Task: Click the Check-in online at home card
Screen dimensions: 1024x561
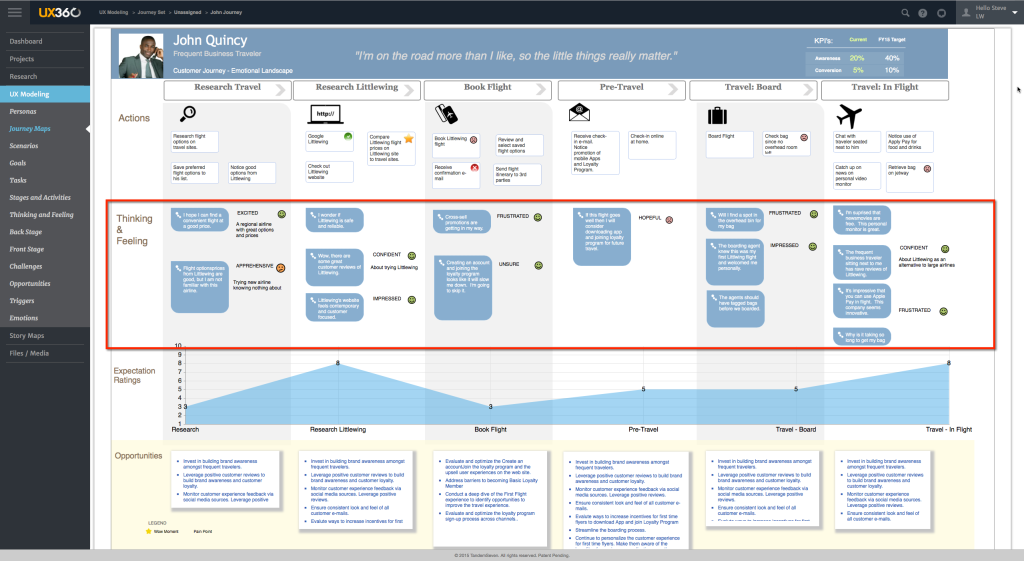Action: pos(652,146)
